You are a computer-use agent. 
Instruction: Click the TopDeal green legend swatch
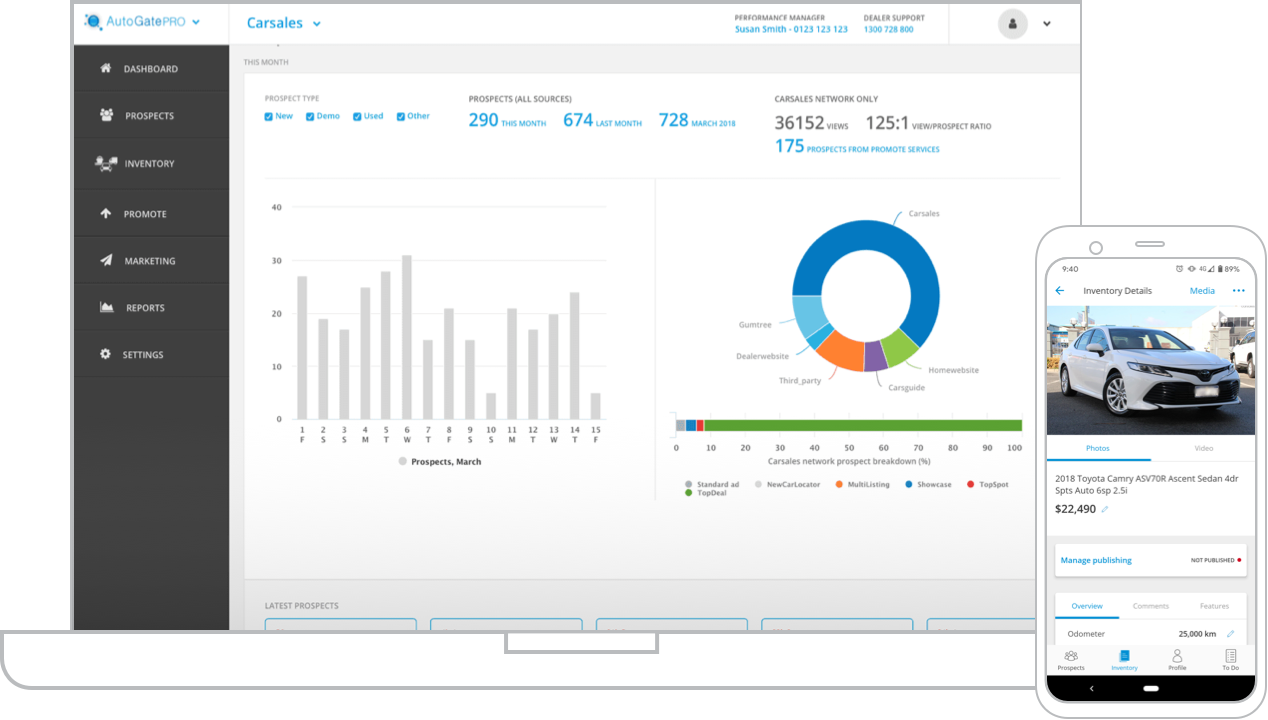[688, 493]
